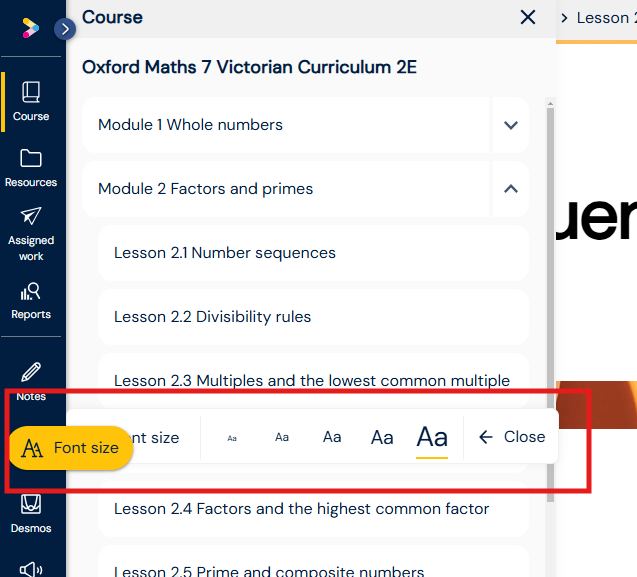Open Lesson 2.4 Factors and highest common factor
The width and height of the screenshot is (637, 577).
click(313, 509)
